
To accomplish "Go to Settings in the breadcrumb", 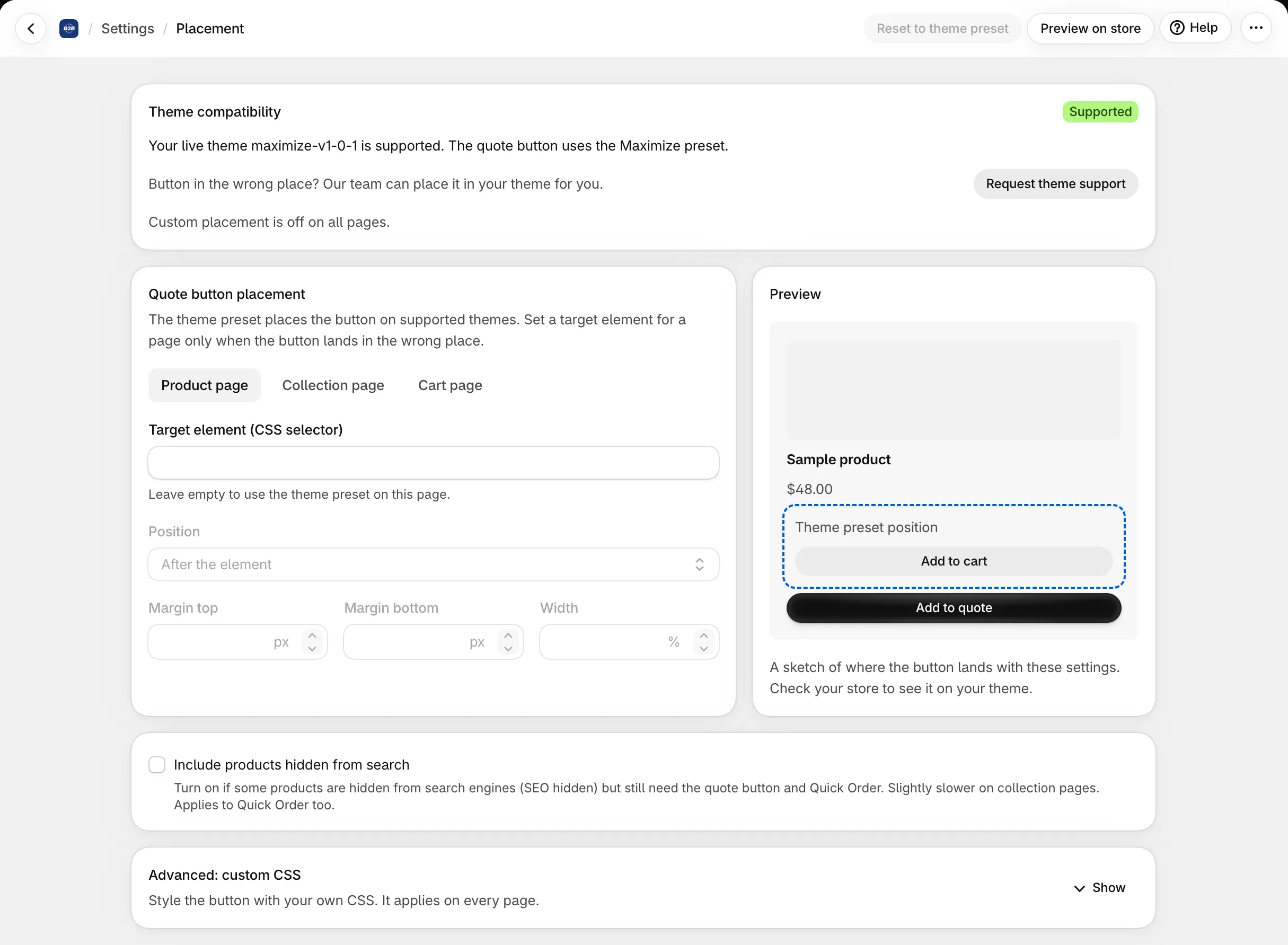I will [x=128, y=28].
